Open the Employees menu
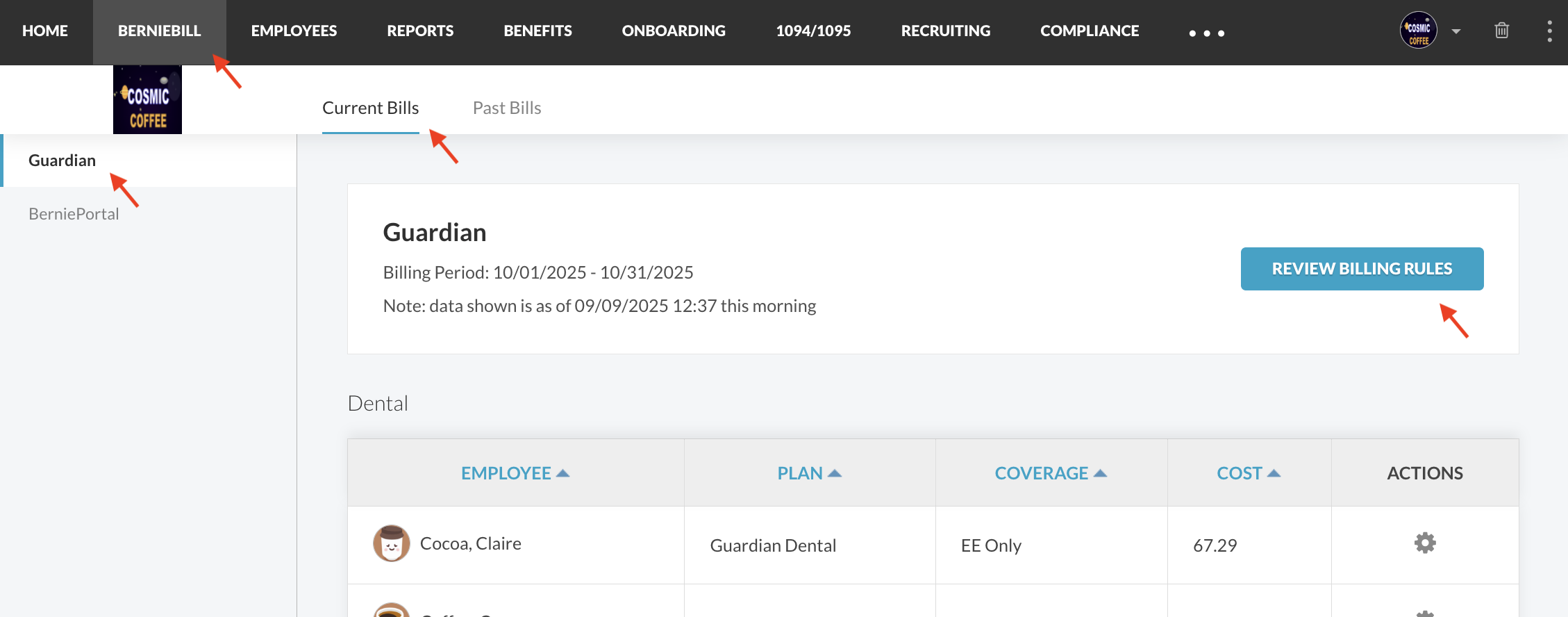The height and width of the screenshot is (617, 1568). (294, 31)
